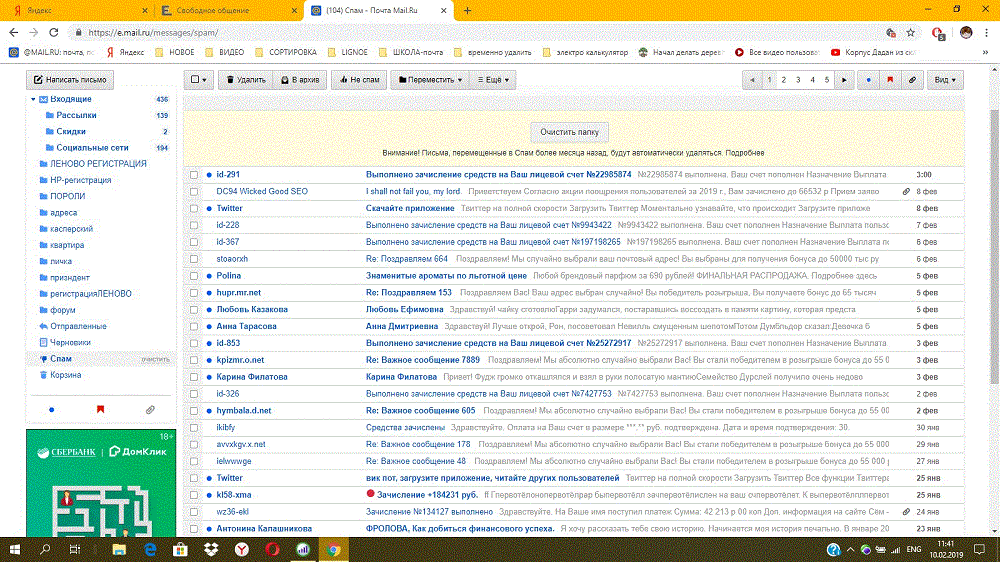The width and height of the screenshot is (1000, 562).
Task: Open the Корзина folder in sidebar
Action: tap(65, 375)
